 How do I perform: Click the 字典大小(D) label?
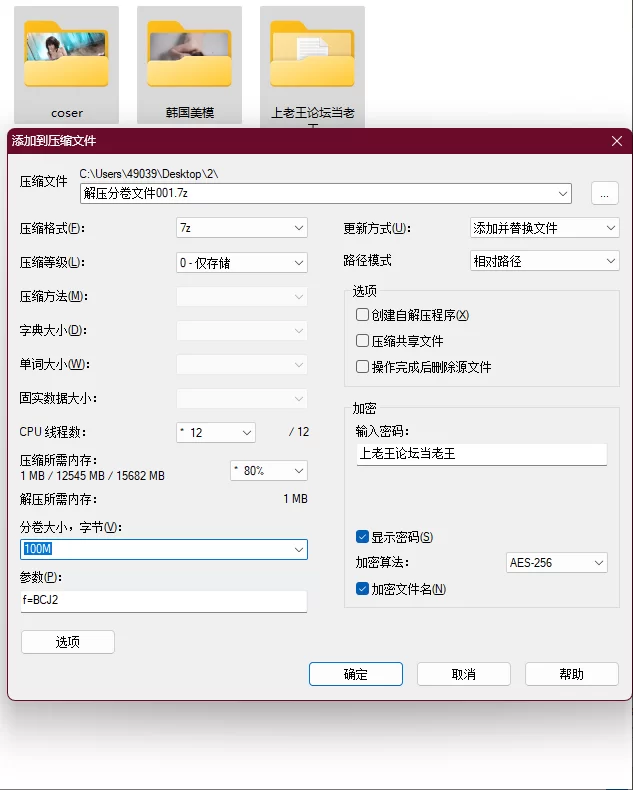(x=53, y=331)
